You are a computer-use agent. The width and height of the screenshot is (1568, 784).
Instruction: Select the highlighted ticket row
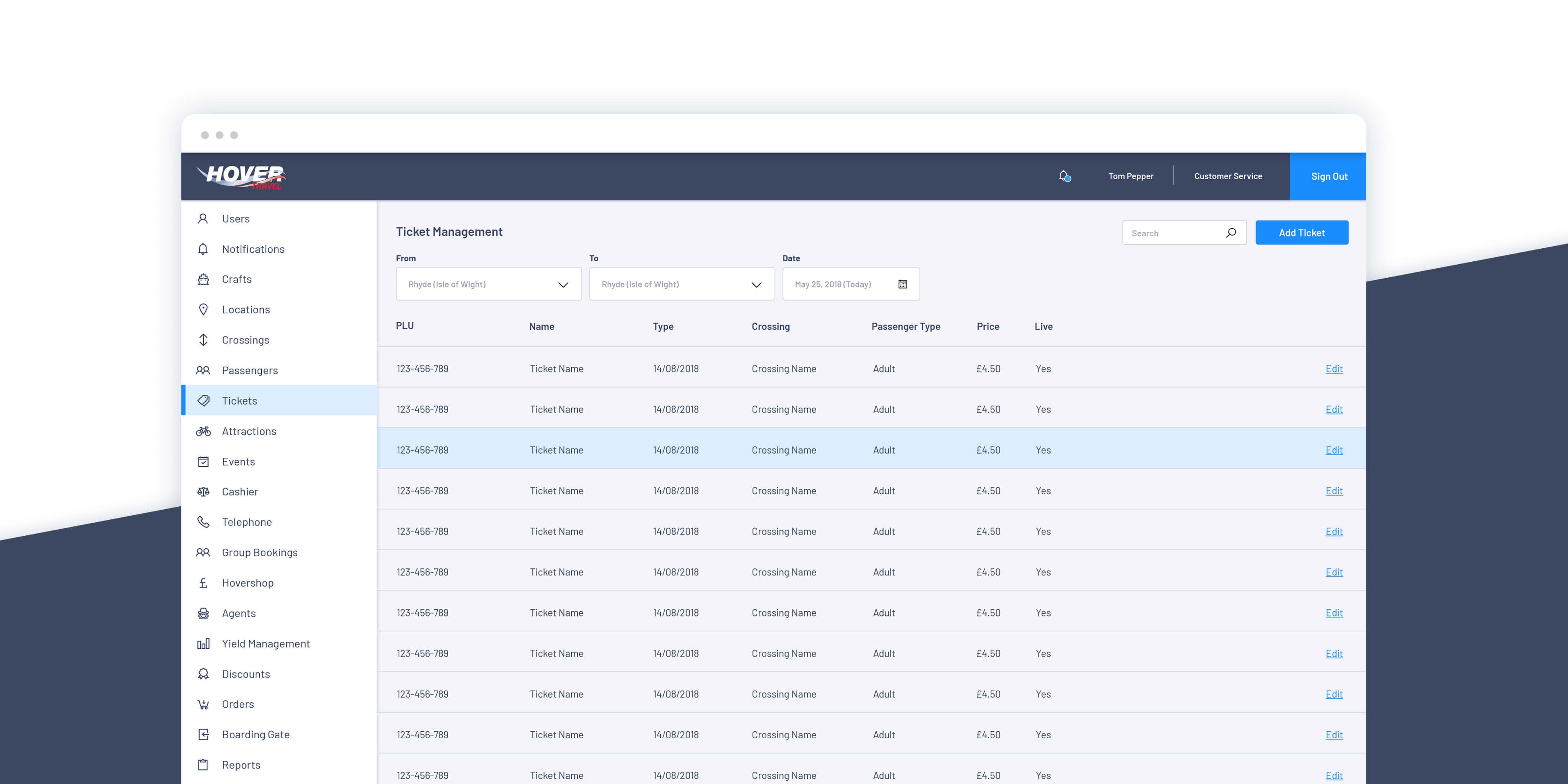[x=791, y=449]
